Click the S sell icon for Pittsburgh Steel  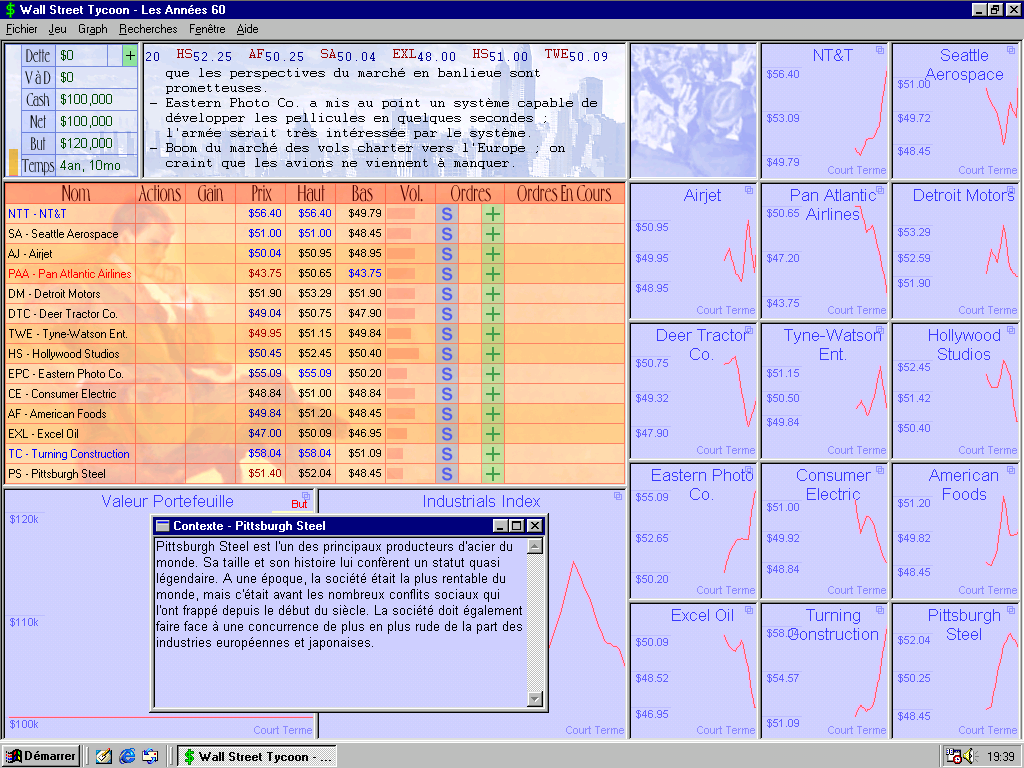[x=447, y=474]
